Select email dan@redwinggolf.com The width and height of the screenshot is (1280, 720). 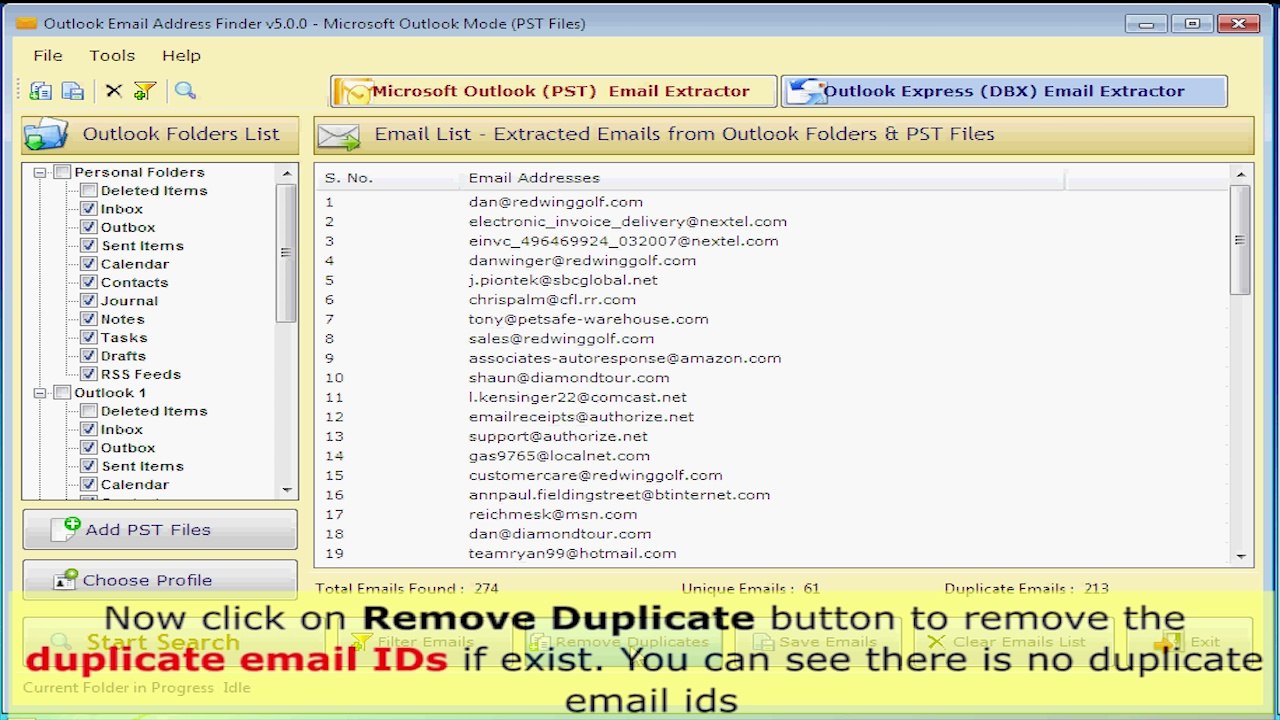pyautogui.click(x=556, y=202)
